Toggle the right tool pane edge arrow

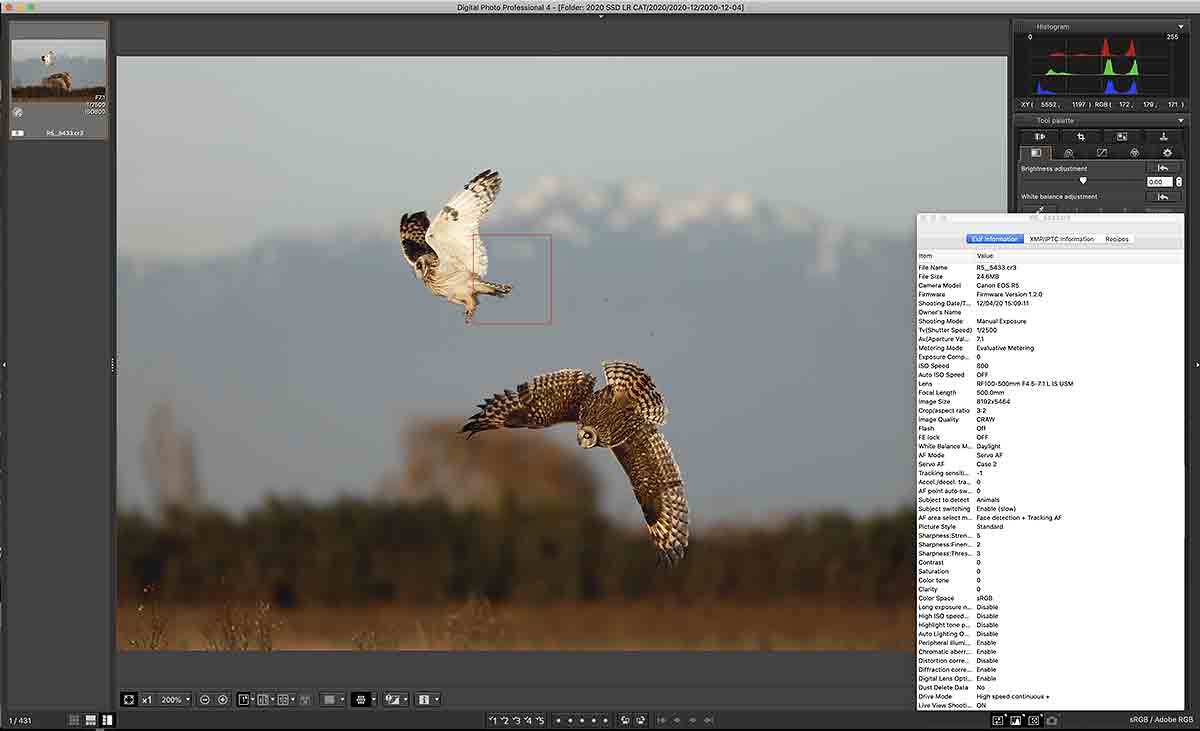pyautogui.click(x=1196, y=365)
